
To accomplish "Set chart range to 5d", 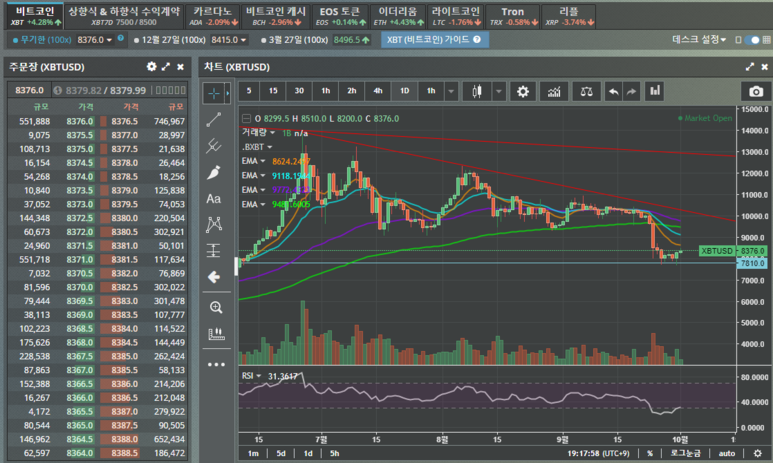I will click(281, 453).
